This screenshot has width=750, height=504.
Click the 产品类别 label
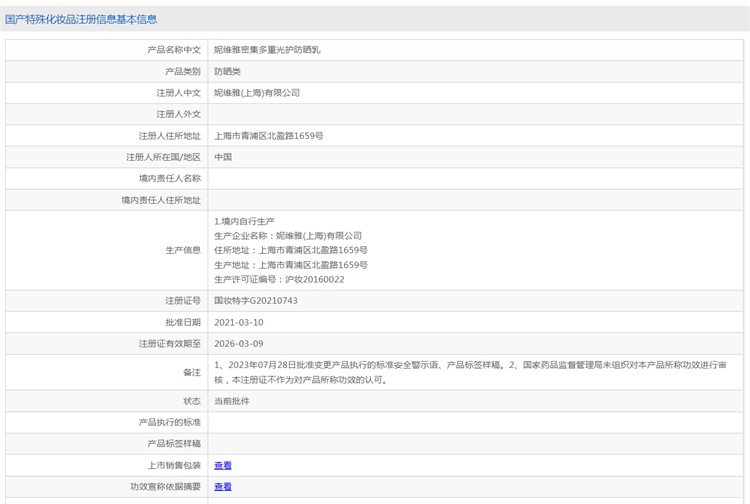tap(183, 71)
